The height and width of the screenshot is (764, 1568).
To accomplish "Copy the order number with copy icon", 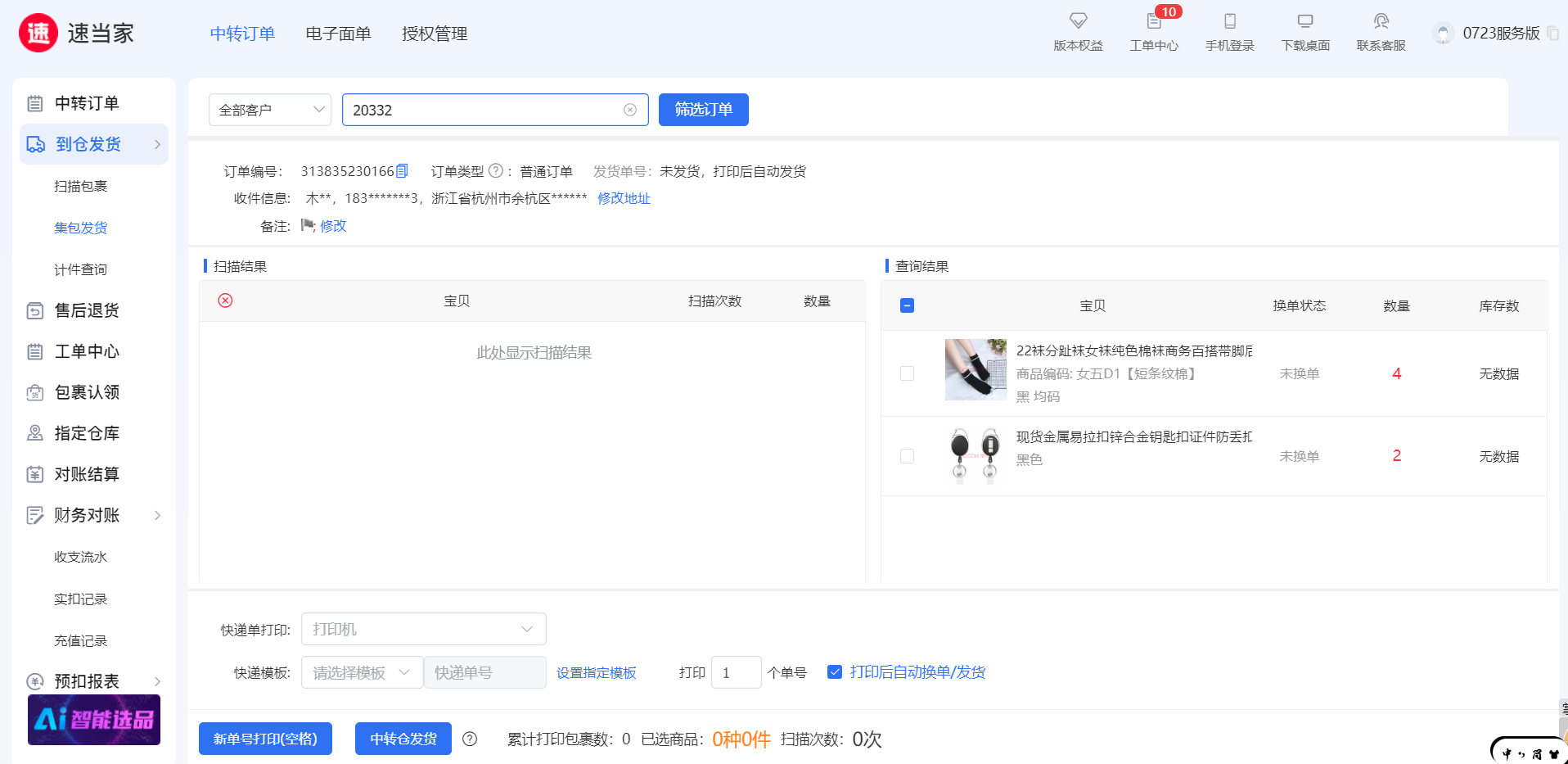I will (x=402, y=171).
